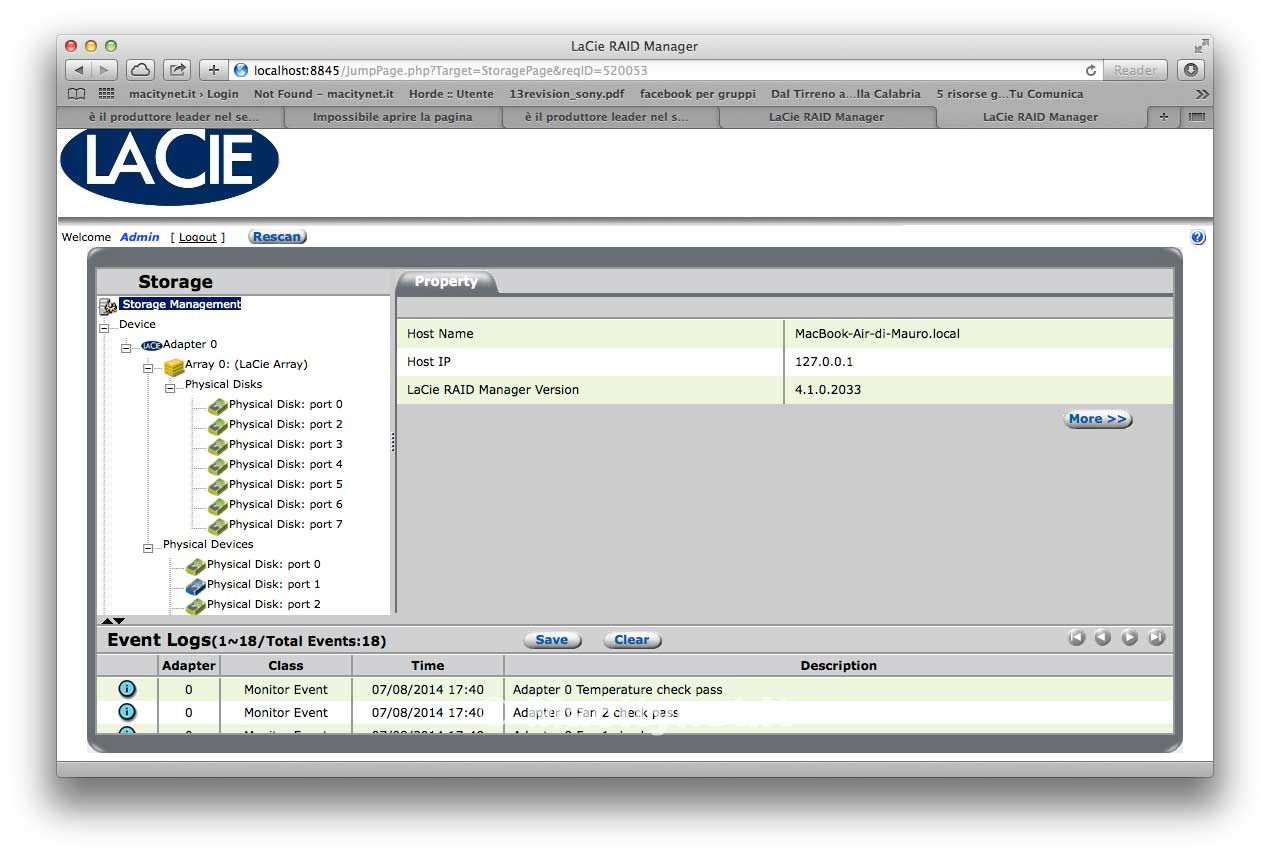Image resolution: width=1270 pixels, height=856 pixels.
Task: Clear the event logs
Action: click(632, 640)
